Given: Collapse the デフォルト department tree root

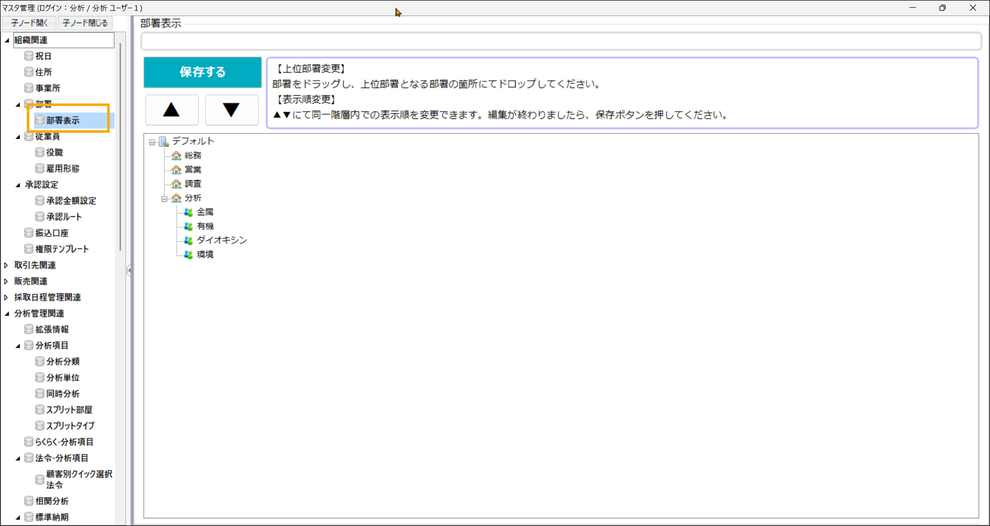Looking at the screenshot, I should pos(152,142).
